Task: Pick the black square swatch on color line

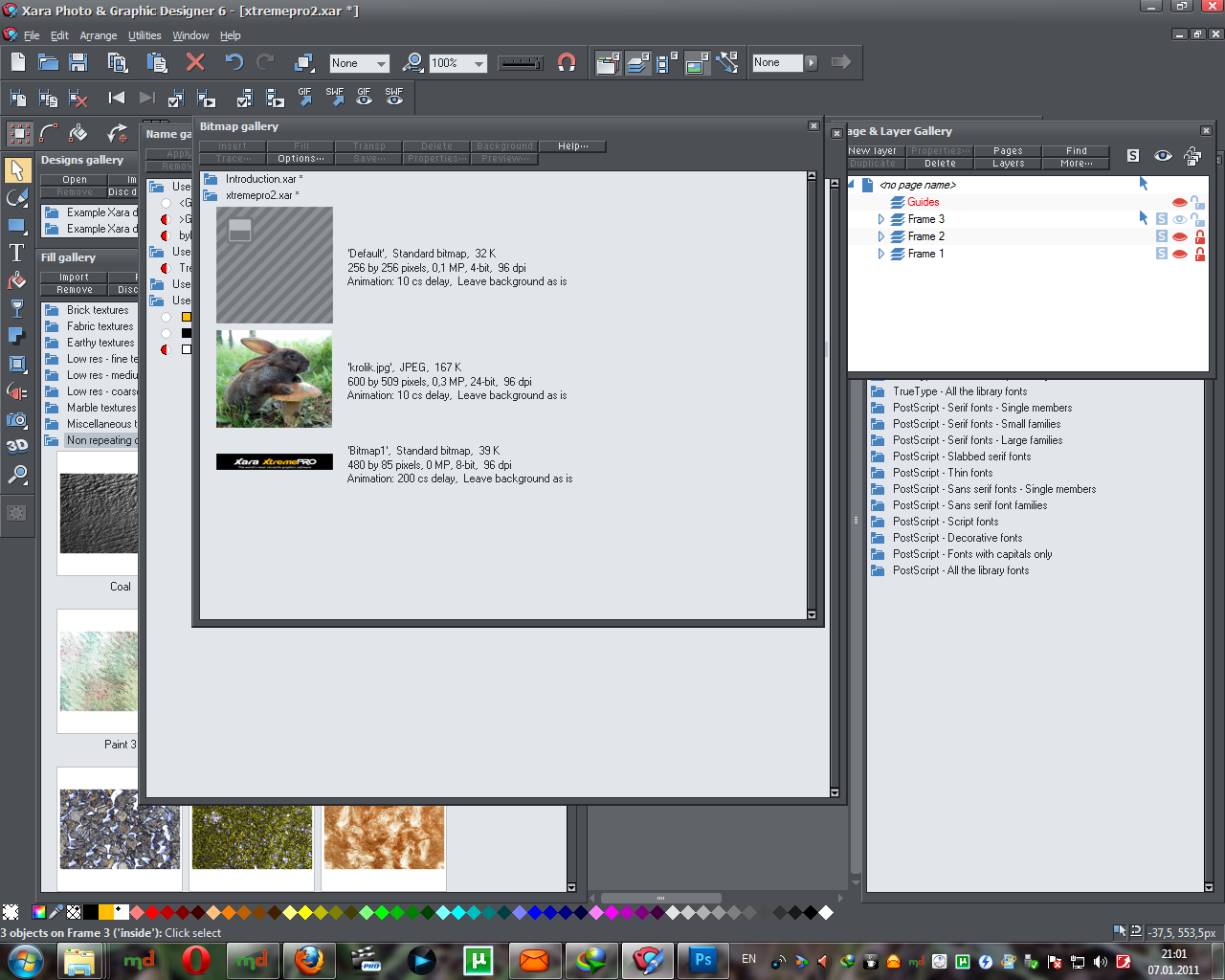Action: tap(90, 912)
